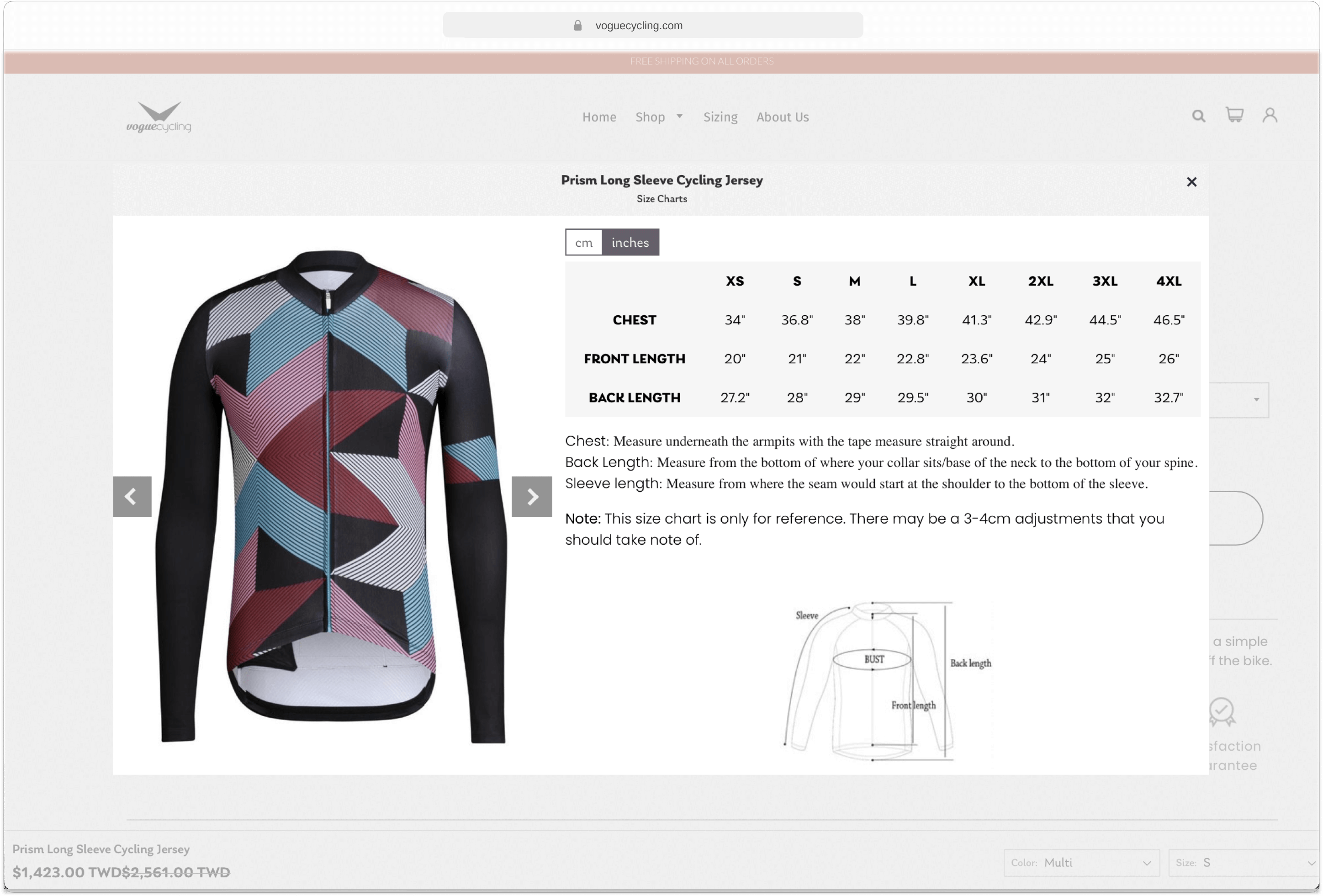Dismiss the size chart popup
Screen dimensions: 1323x896
[x=1191, y=181]
